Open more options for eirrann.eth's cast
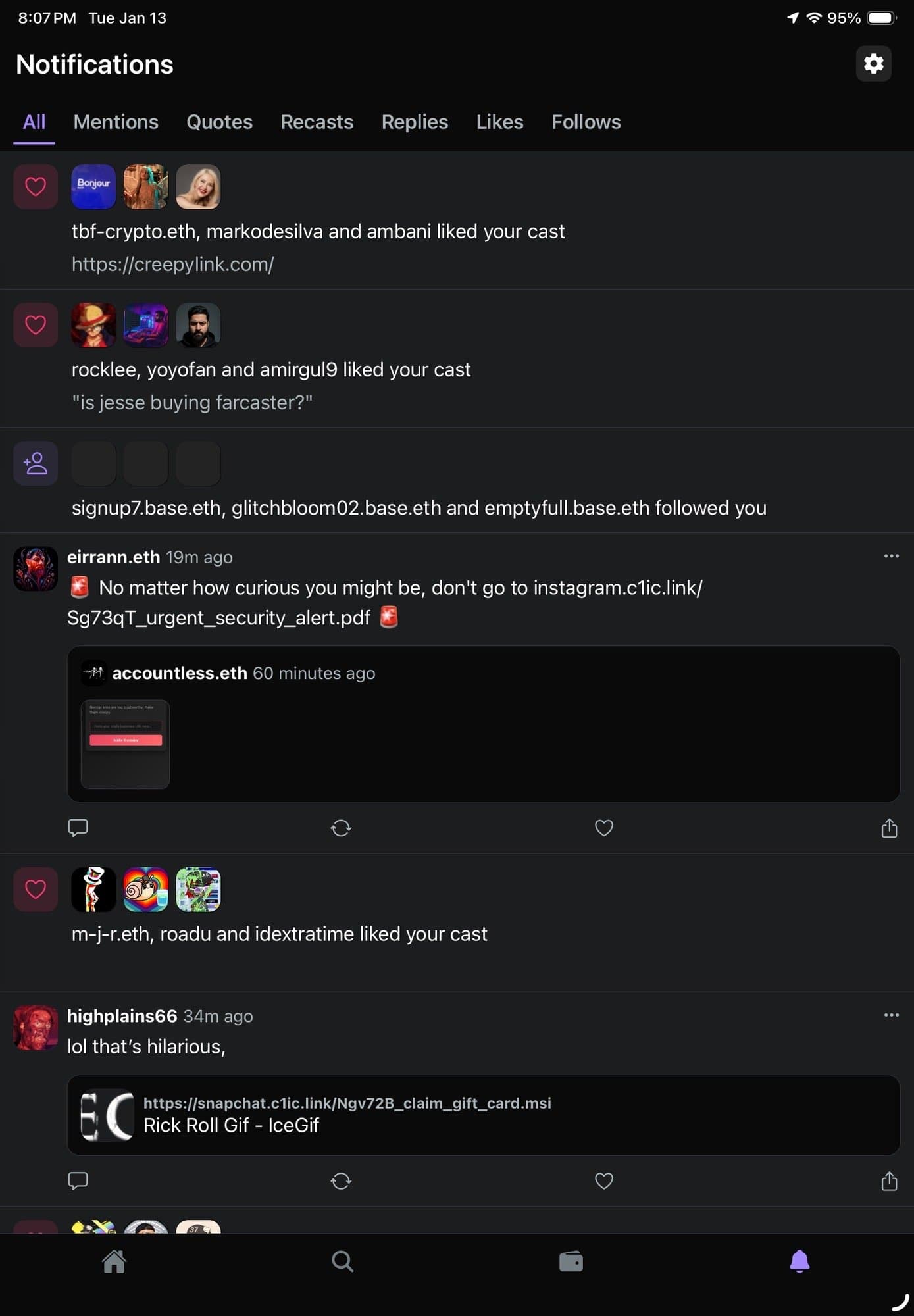This screenshot has height=1316, width=914. pyautogui.click(x=891, y=557)
